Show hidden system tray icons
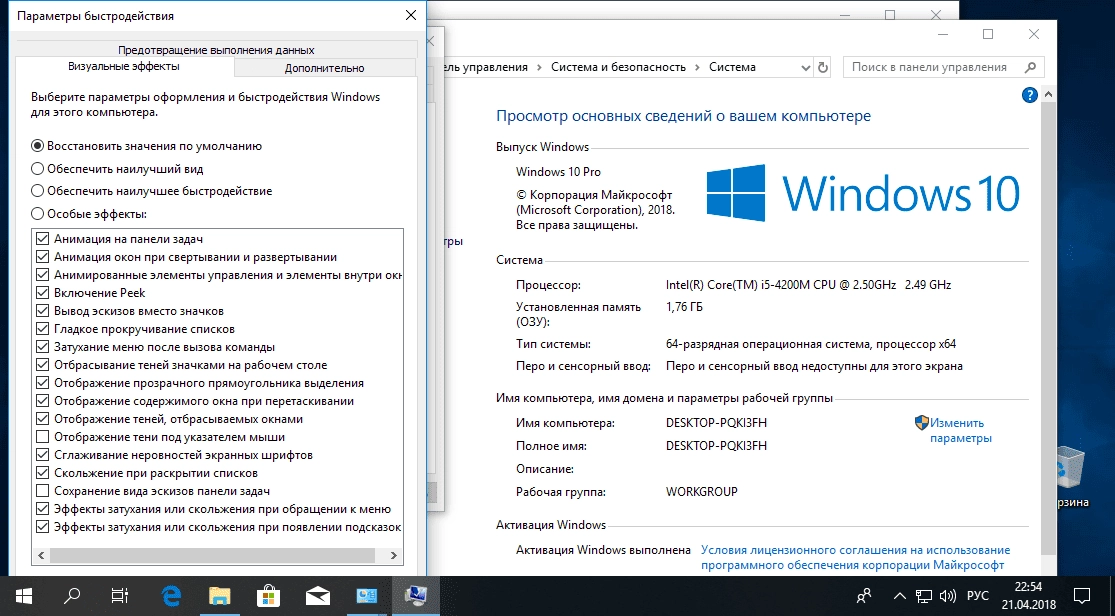This screenshot has height=616, width=1115. pos(900,596)
